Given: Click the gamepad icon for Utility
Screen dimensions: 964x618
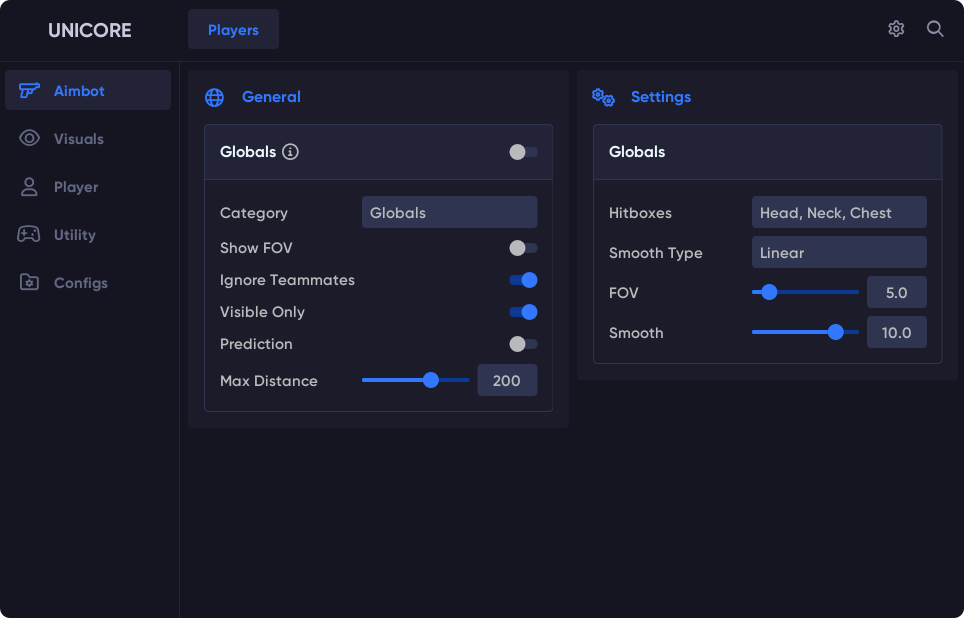Looking at the screenshot, I should pos(29,234).
